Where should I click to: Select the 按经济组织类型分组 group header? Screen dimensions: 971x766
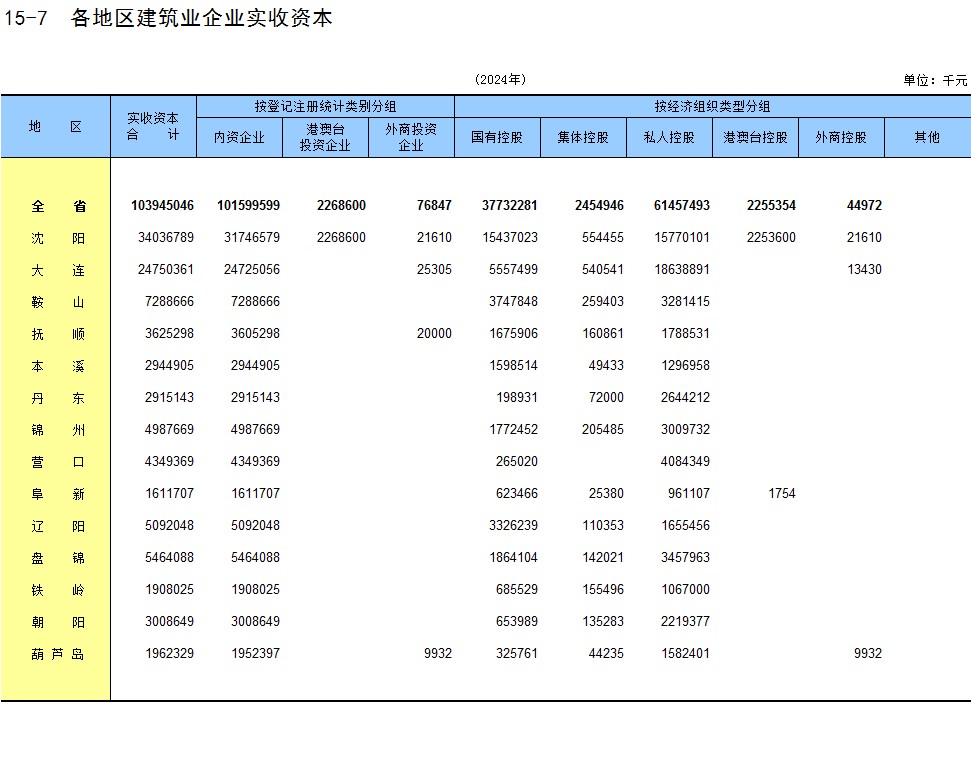(x=712, y=106)
